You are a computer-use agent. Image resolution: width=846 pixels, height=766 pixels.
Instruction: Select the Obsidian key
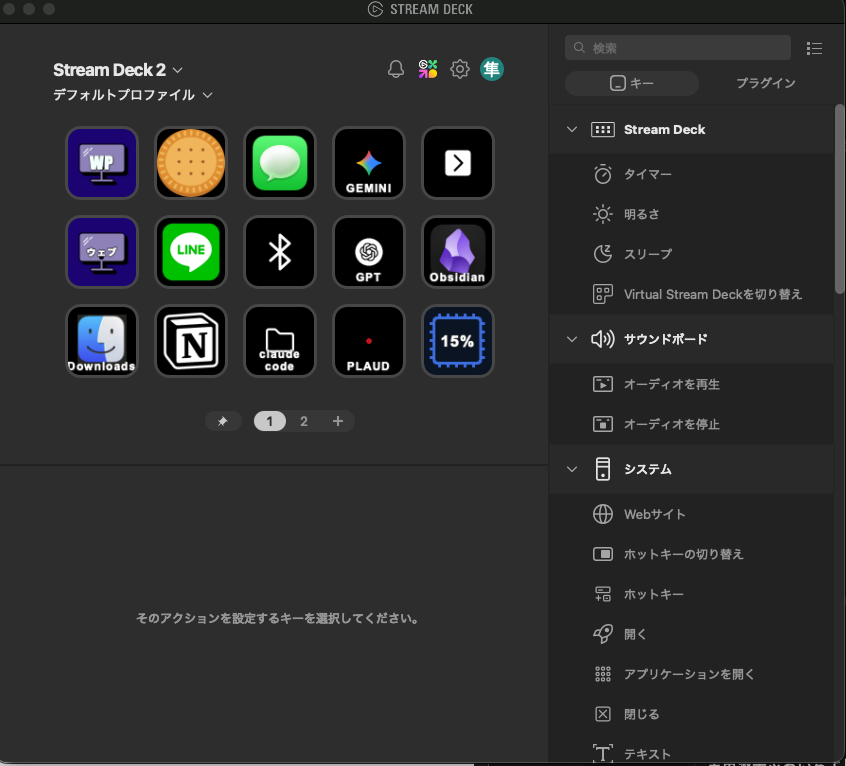[458, 252]
